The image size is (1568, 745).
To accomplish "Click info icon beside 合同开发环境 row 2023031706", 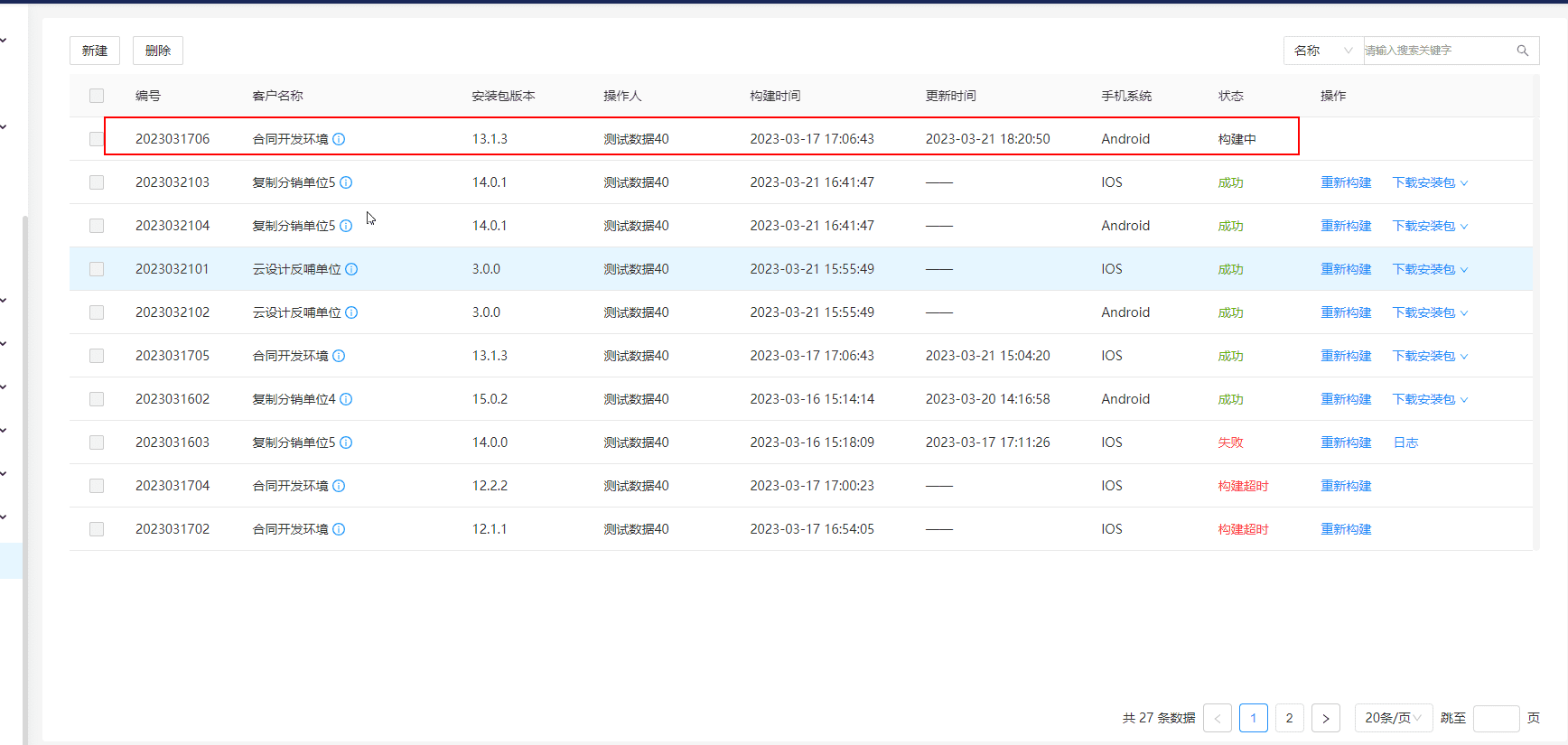I will 339,139.
